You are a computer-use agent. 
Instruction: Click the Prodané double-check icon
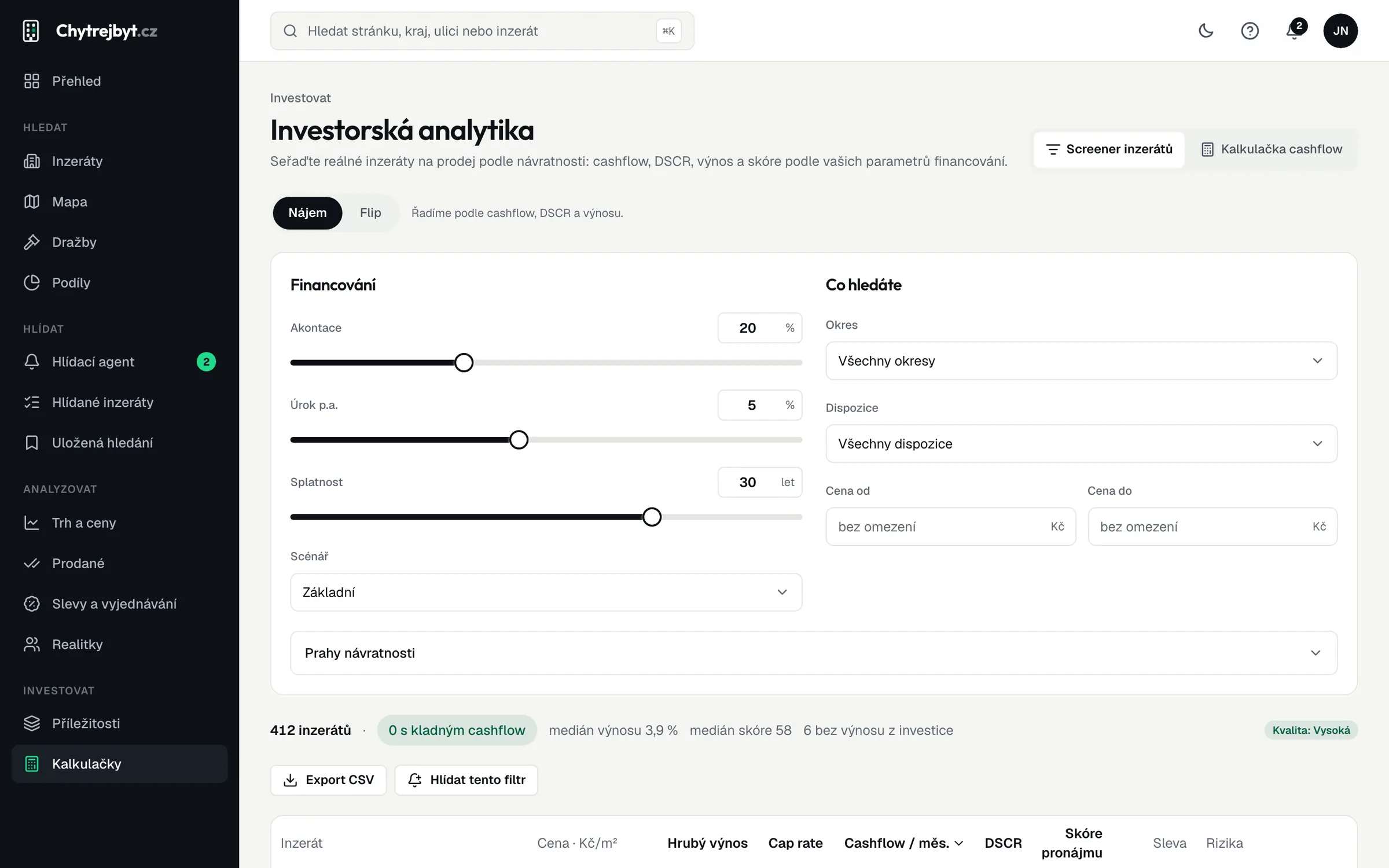click(x=32, y=563)
